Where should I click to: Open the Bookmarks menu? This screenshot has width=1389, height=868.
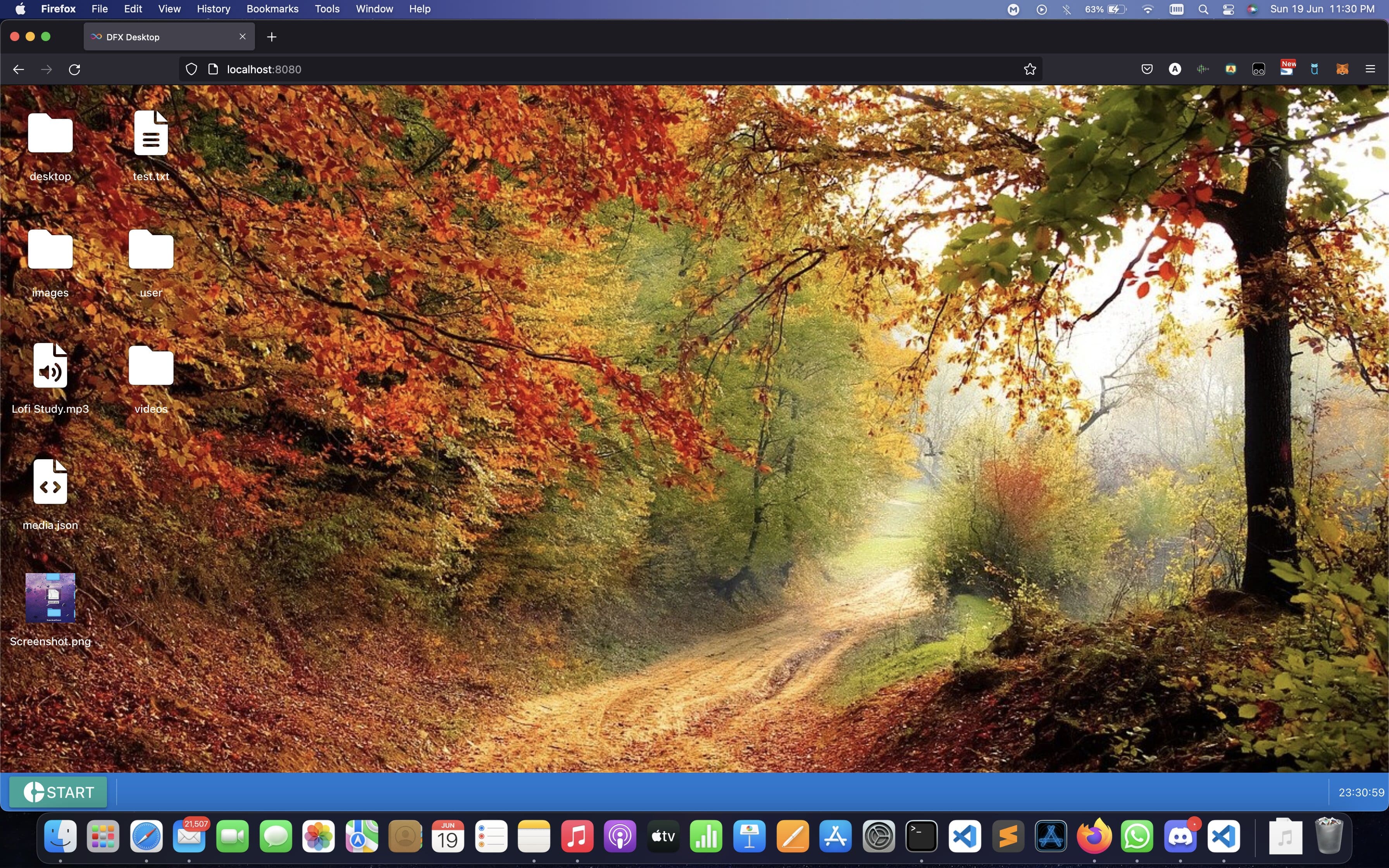point(272,9)
